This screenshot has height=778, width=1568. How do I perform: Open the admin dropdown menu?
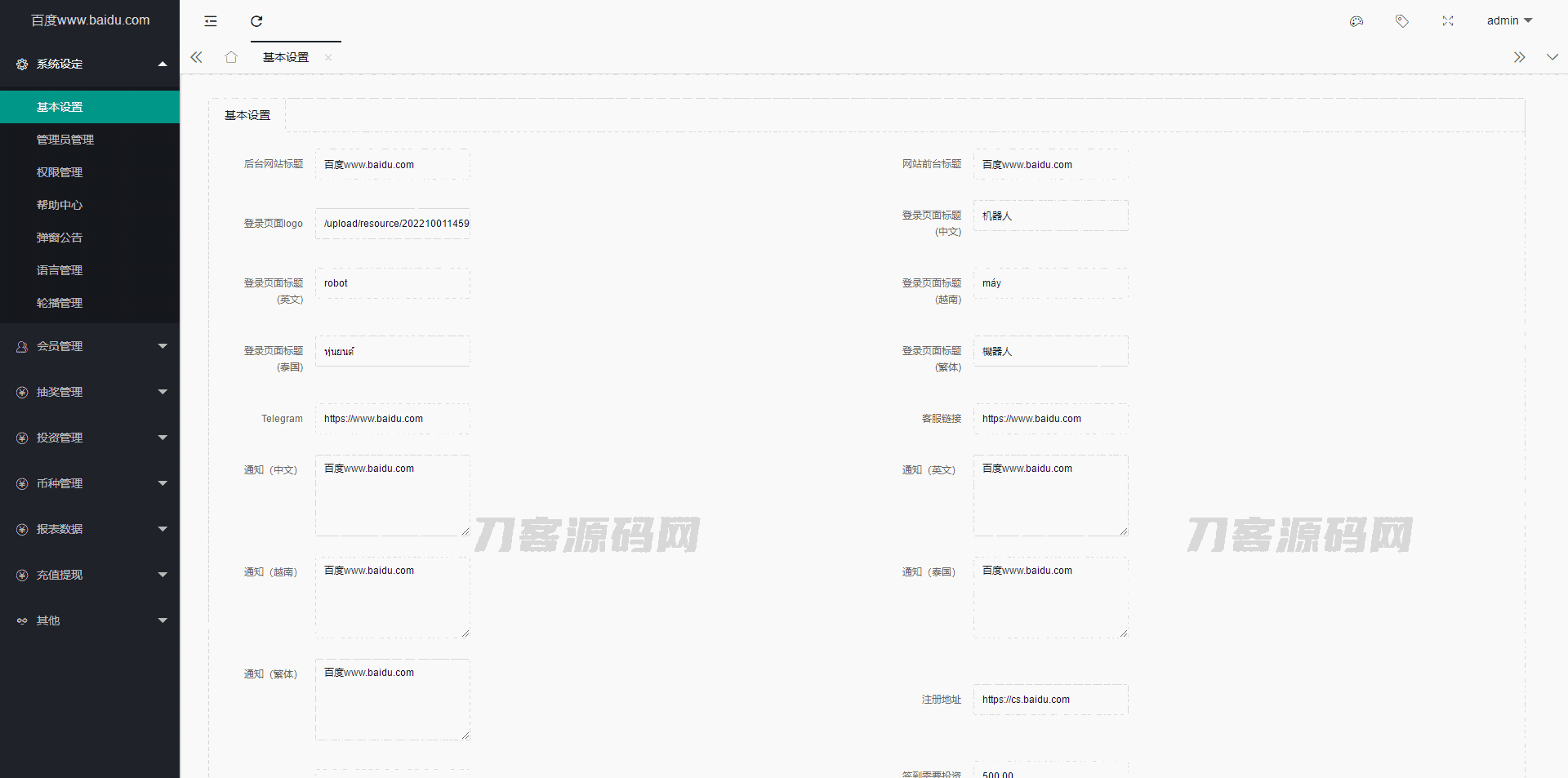[x=1509, y=20]
